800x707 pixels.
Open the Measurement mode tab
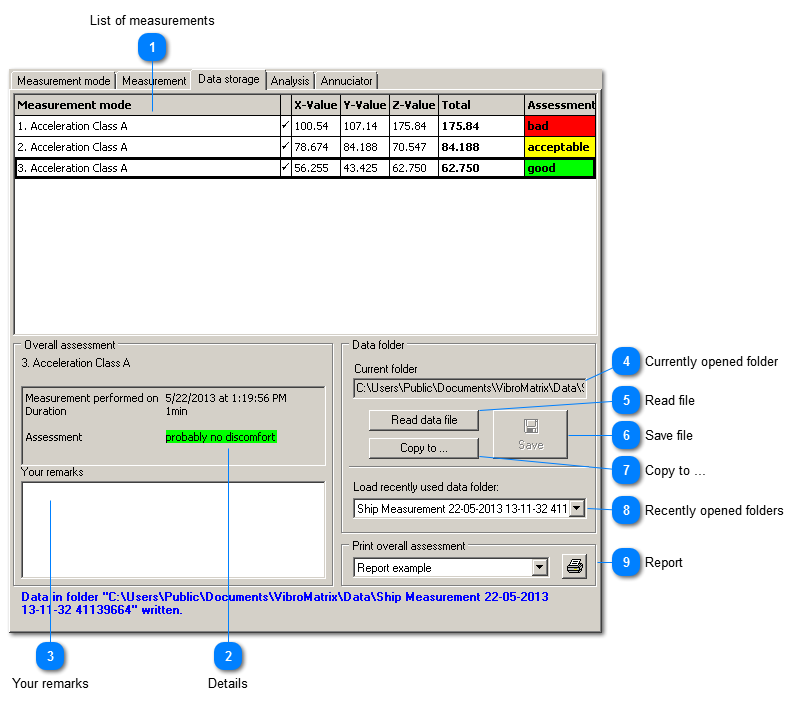pos(64,81)
